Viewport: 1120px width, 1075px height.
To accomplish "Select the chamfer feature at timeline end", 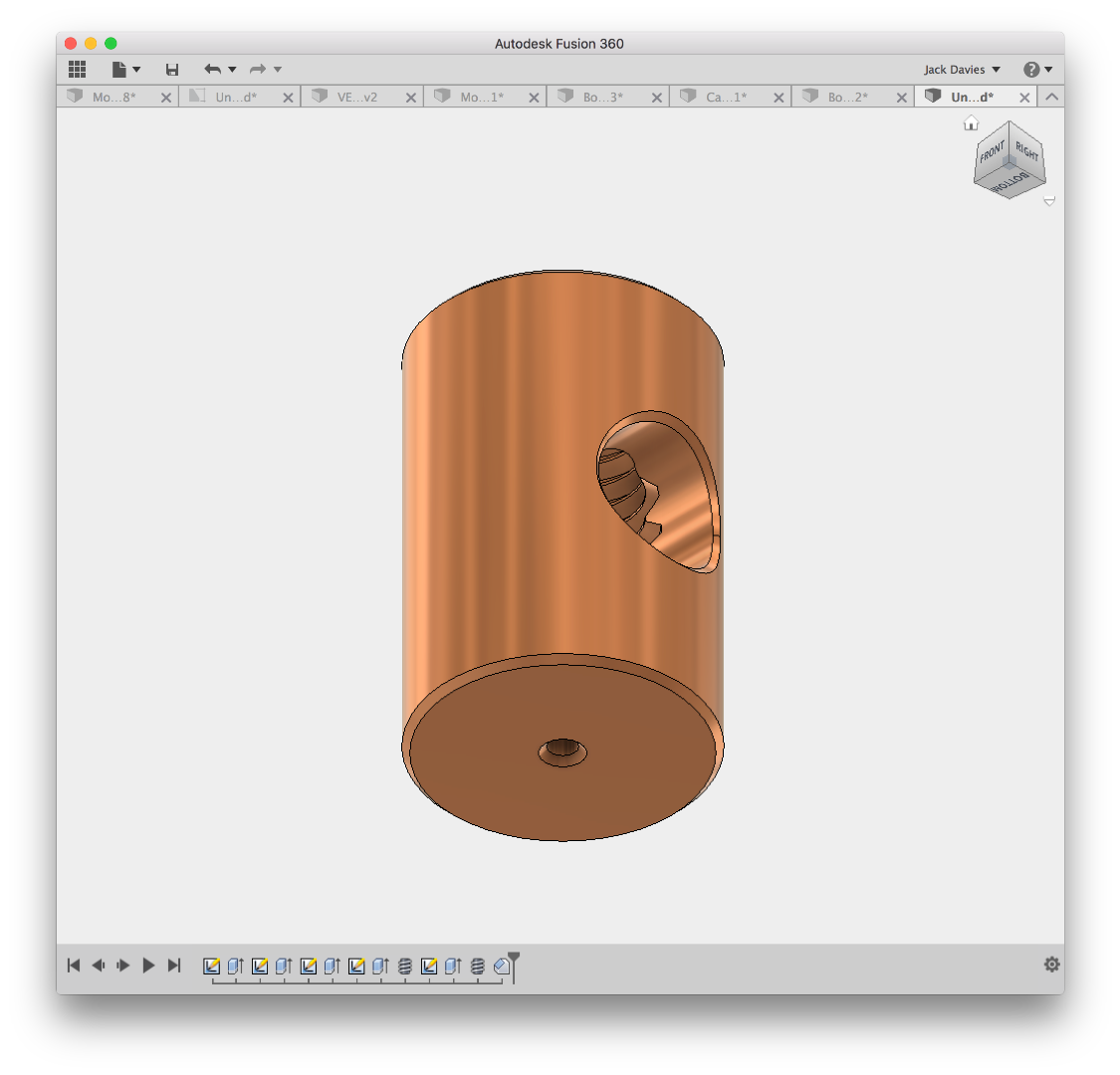I will tap(502, 967).
